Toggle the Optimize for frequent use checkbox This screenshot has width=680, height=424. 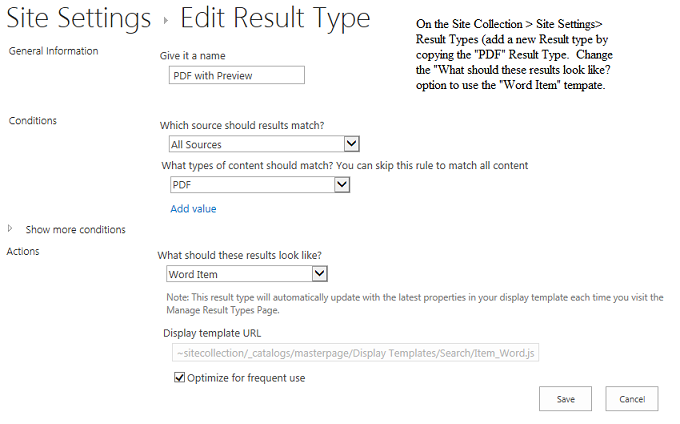click(x=180, y=378)
